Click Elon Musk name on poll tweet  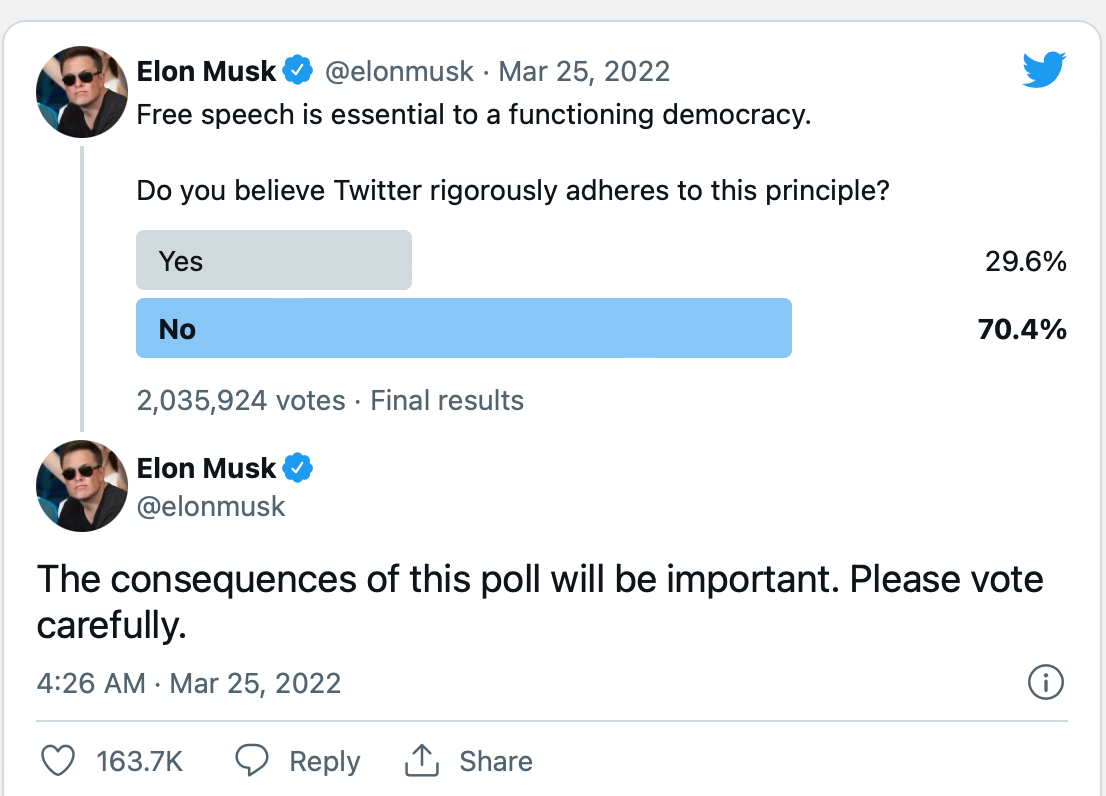coord(206,71)
